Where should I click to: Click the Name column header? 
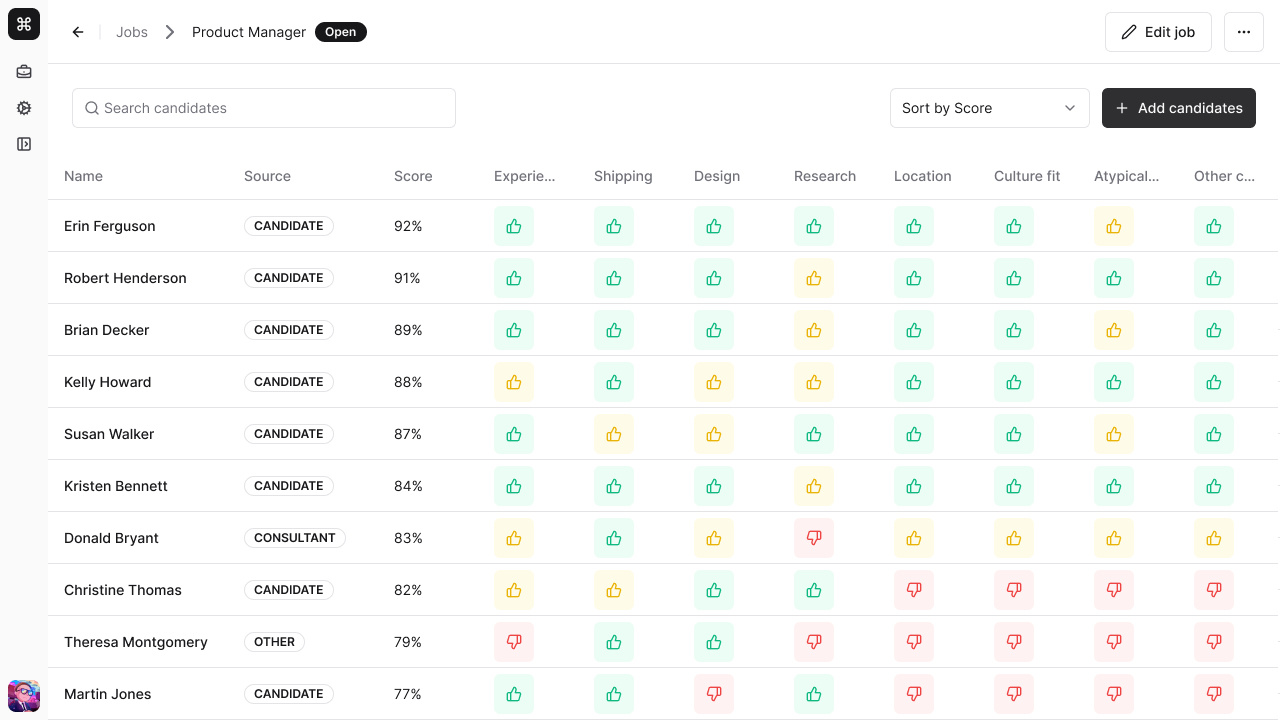click(x=83, y=176)
